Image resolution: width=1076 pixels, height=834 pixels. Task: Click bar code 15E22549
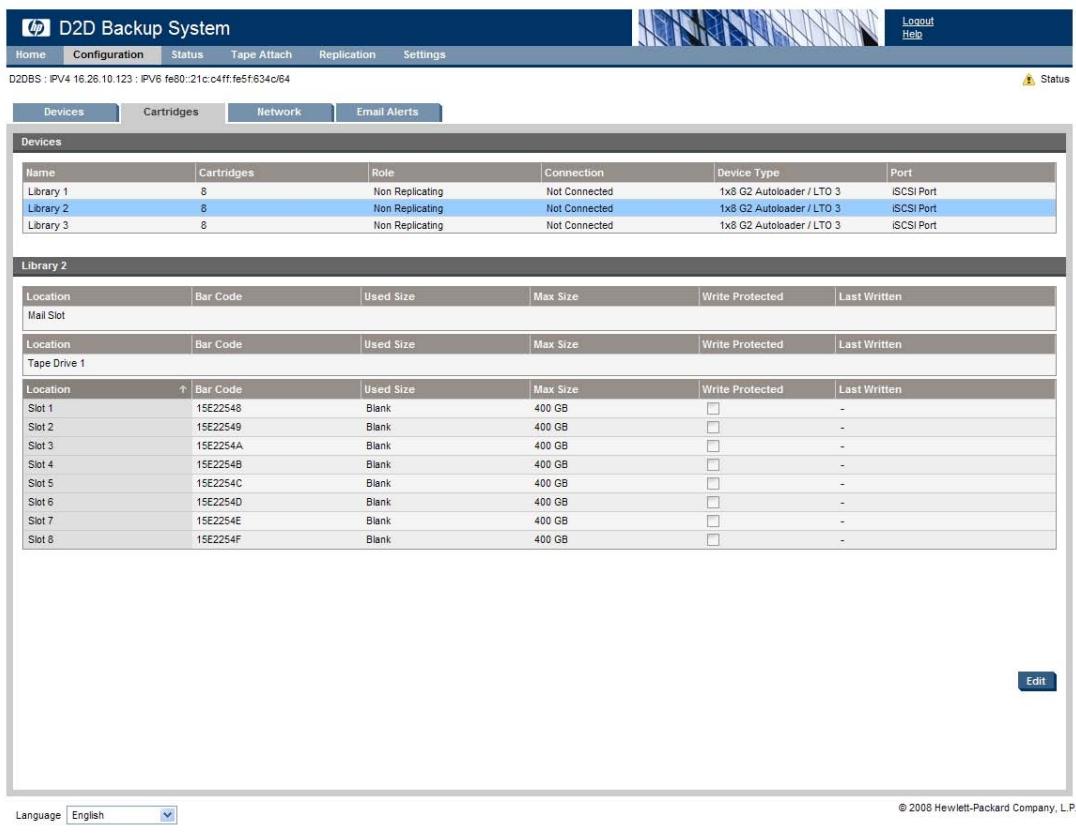[x=219, y=427]
